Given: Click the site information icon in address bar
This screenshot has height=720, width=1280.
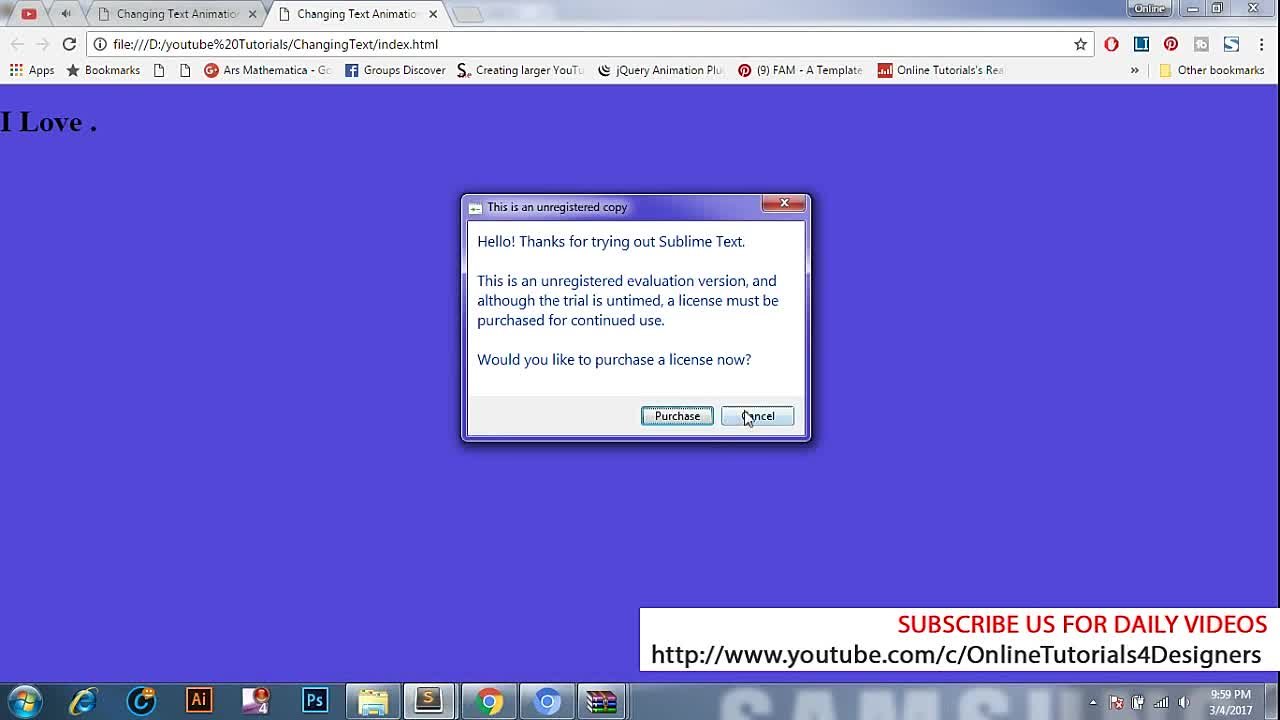Looking at the screenshot, I should coord(100,44).
